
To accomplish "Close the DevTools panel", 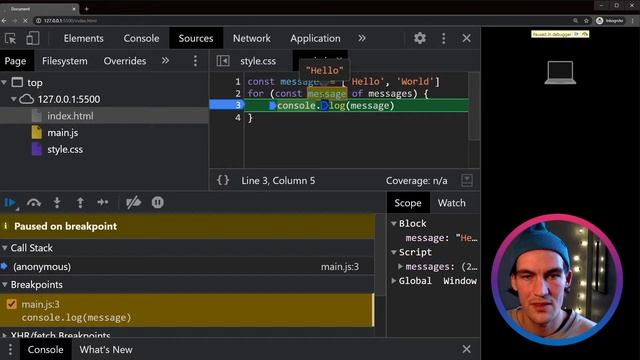I will pyautogui.click(x=467, y=38).
